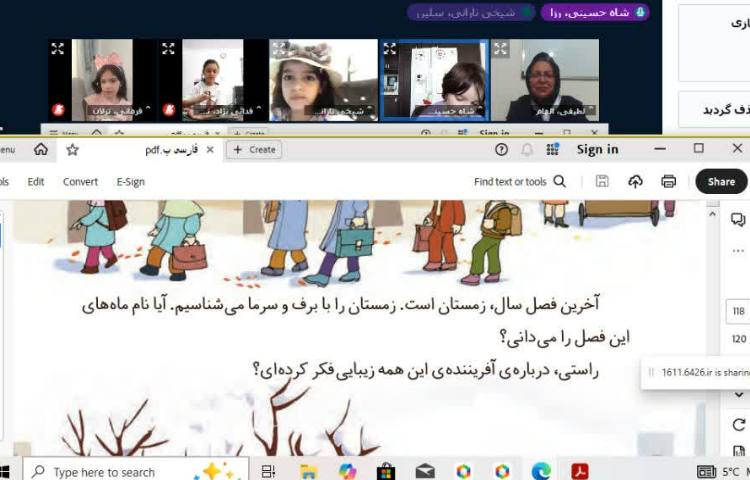
Task: Click the Save file icon
Action: click(x=602, y=181)
